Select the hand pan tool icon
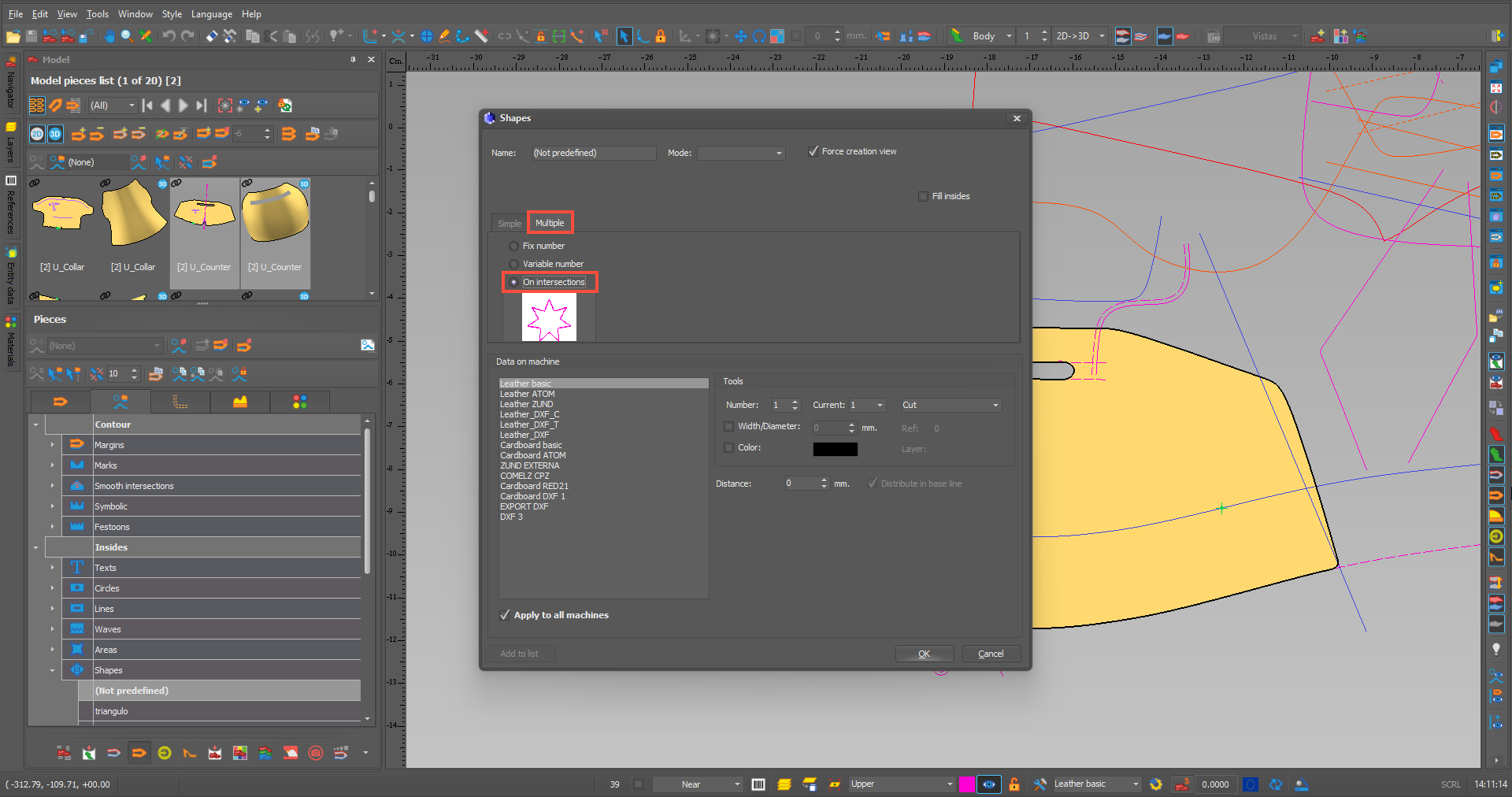This screenshot has width=1512, height=797. click(x=109, y=36)
